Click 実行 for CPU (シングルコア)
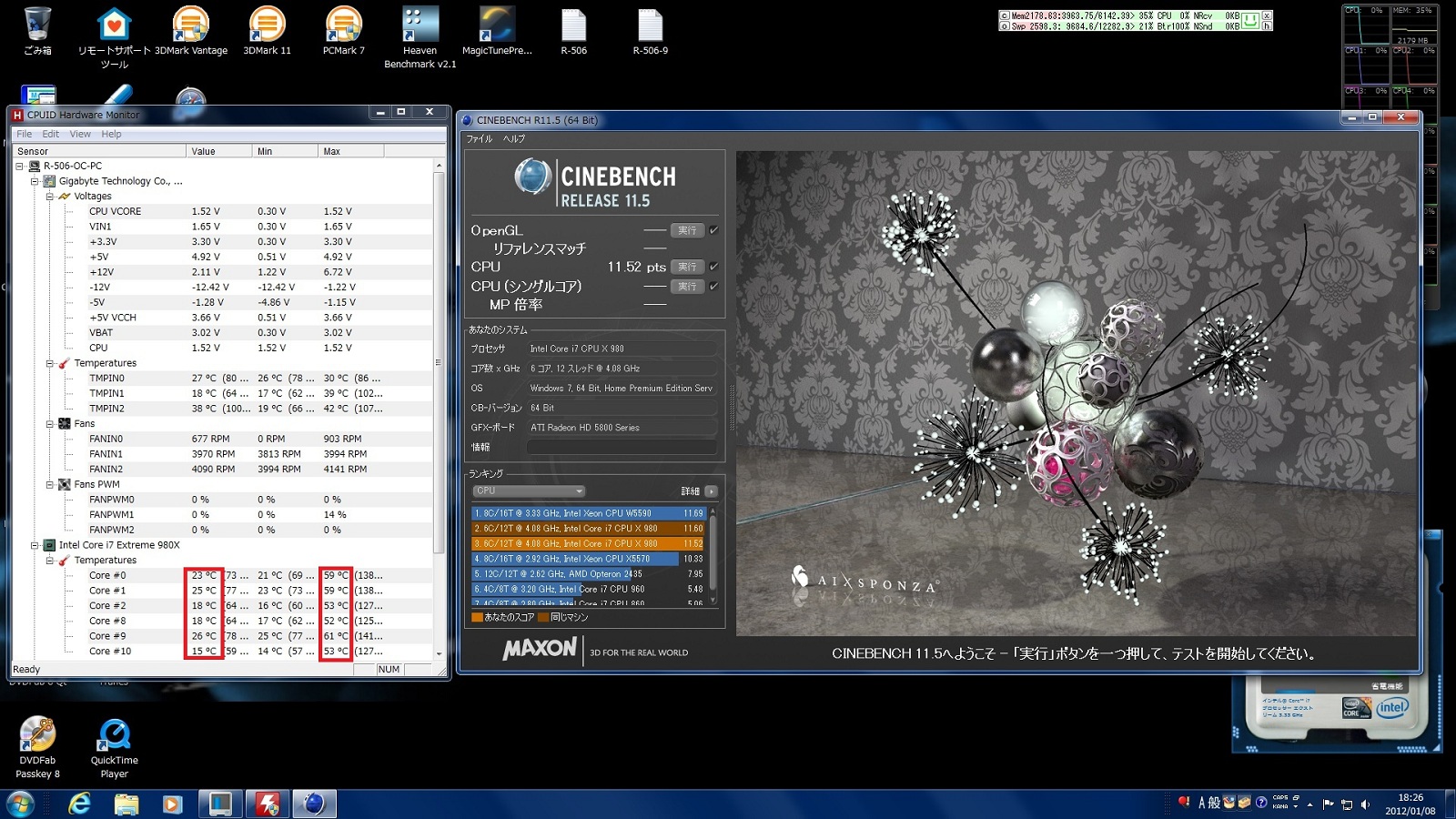 (688, 286)
